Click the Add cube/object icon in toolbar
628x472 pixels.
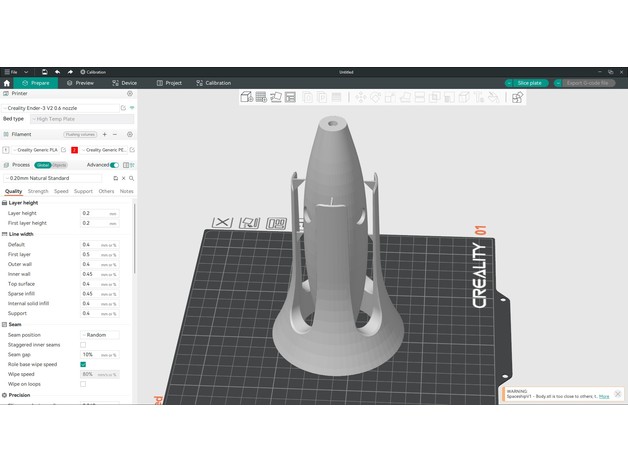coord(247,97)
